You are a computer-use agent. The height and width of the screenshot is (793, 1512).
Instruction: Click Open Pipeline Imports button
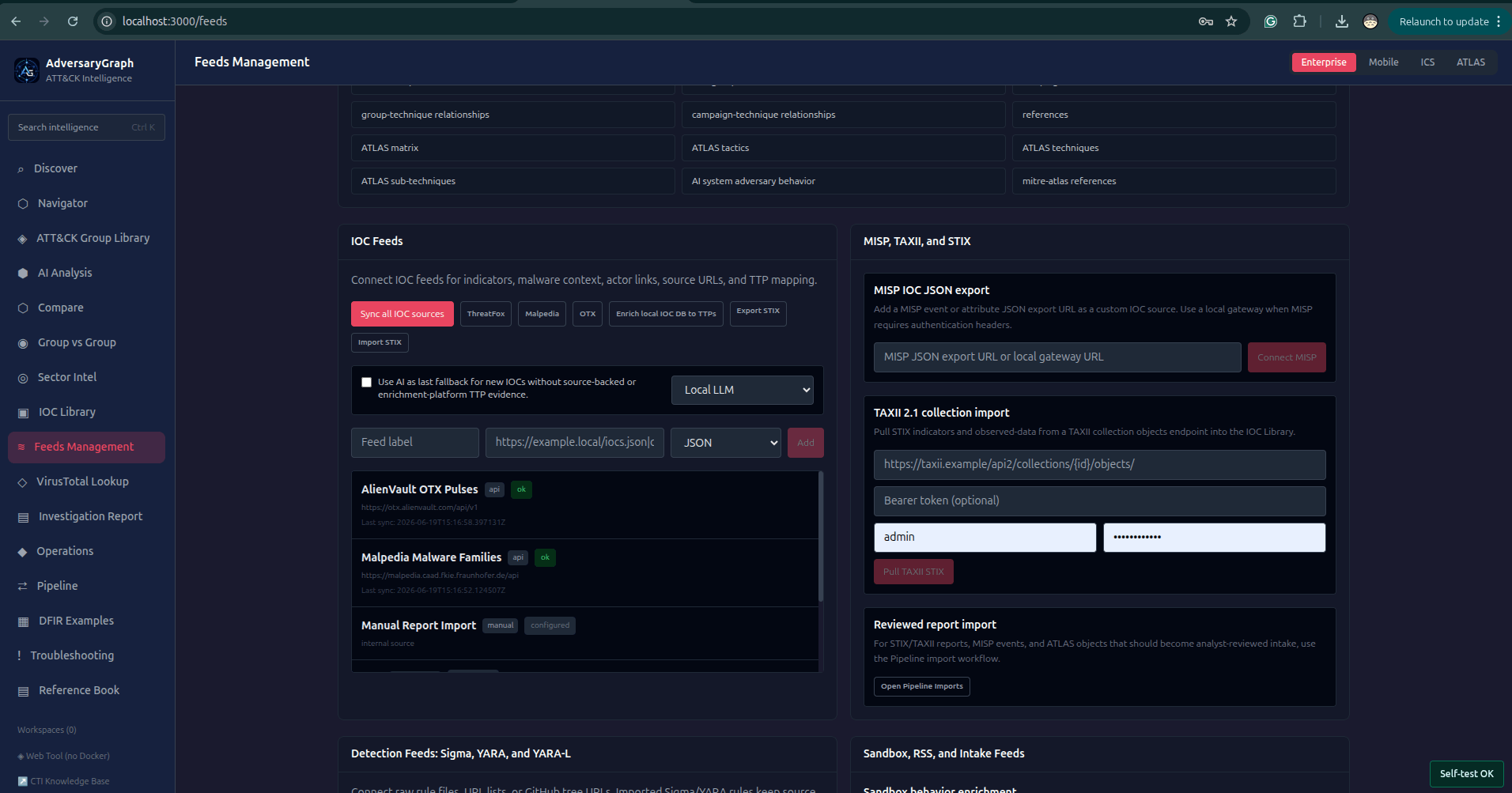click(921, 686)
